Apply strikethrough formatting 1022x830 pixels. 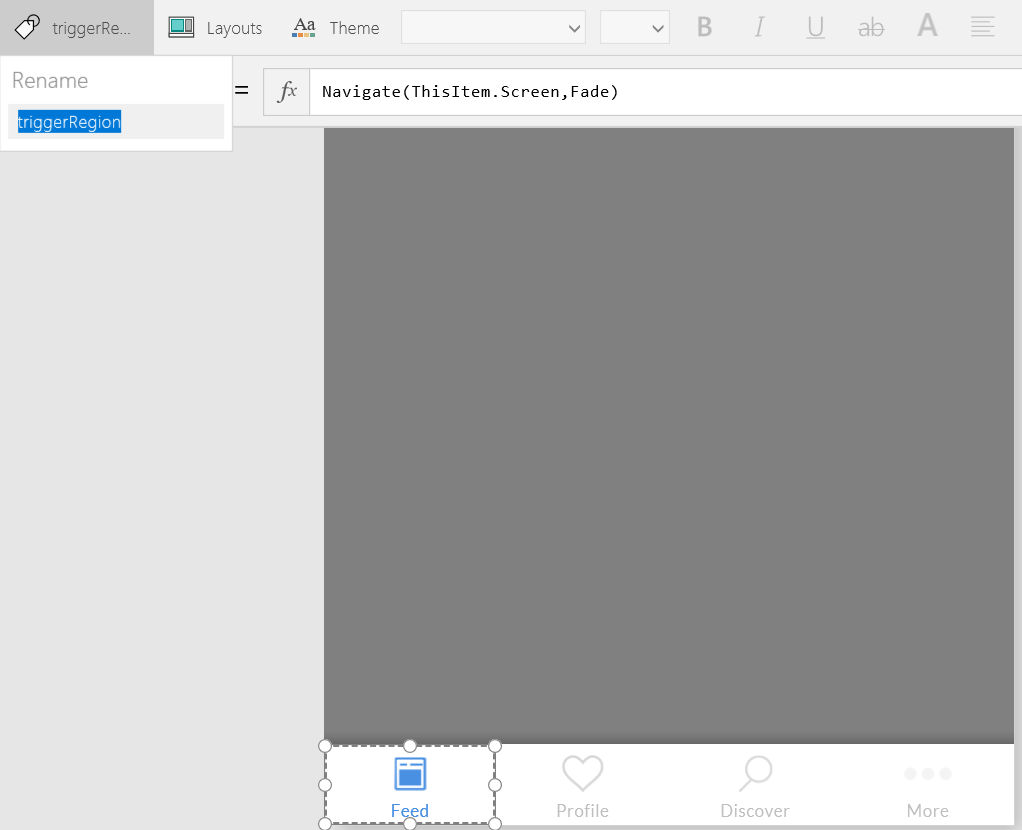[871, 28]
